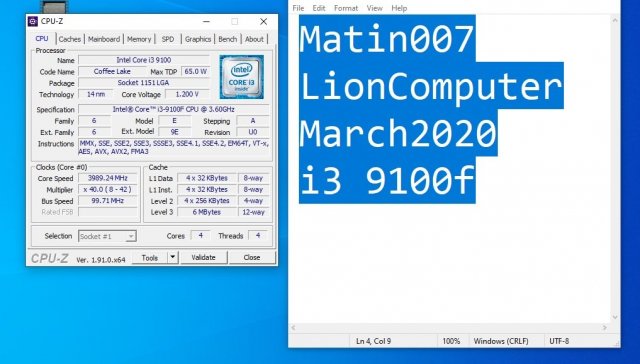
Task: Click the Revision value U0
Action: 253,132
